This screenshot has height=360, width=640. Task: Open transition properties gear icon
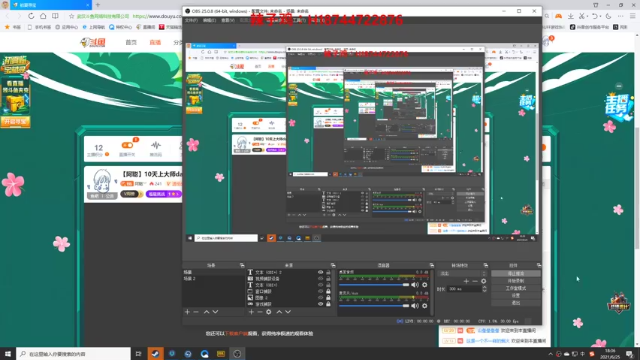pos(484,281)
